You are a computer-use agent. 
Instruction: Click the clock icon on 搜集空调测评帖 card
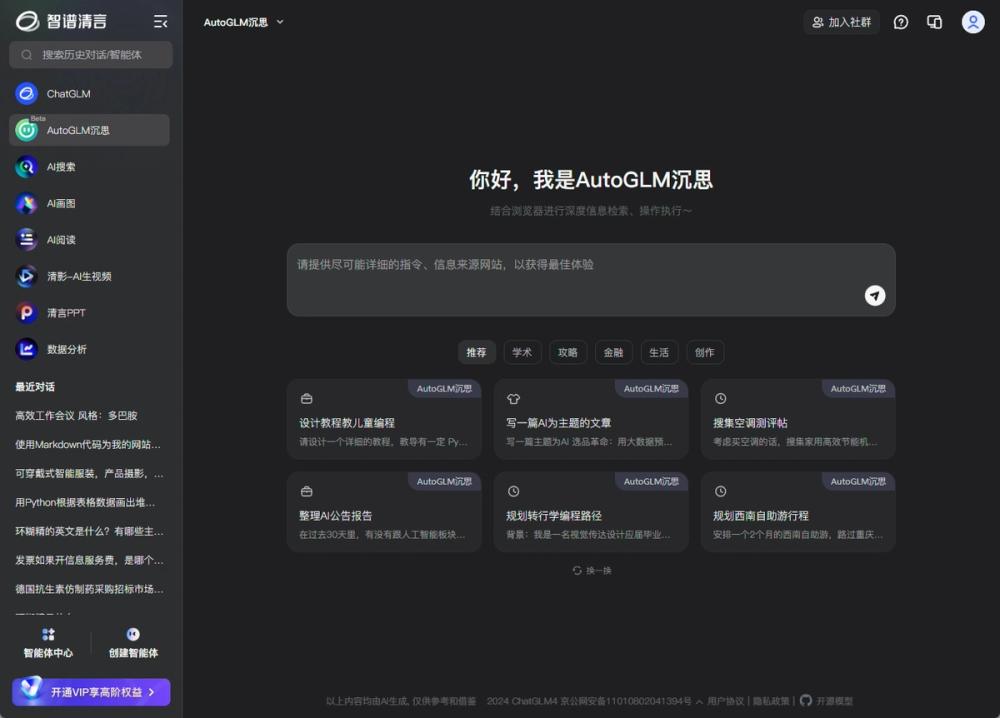[720, 399]
